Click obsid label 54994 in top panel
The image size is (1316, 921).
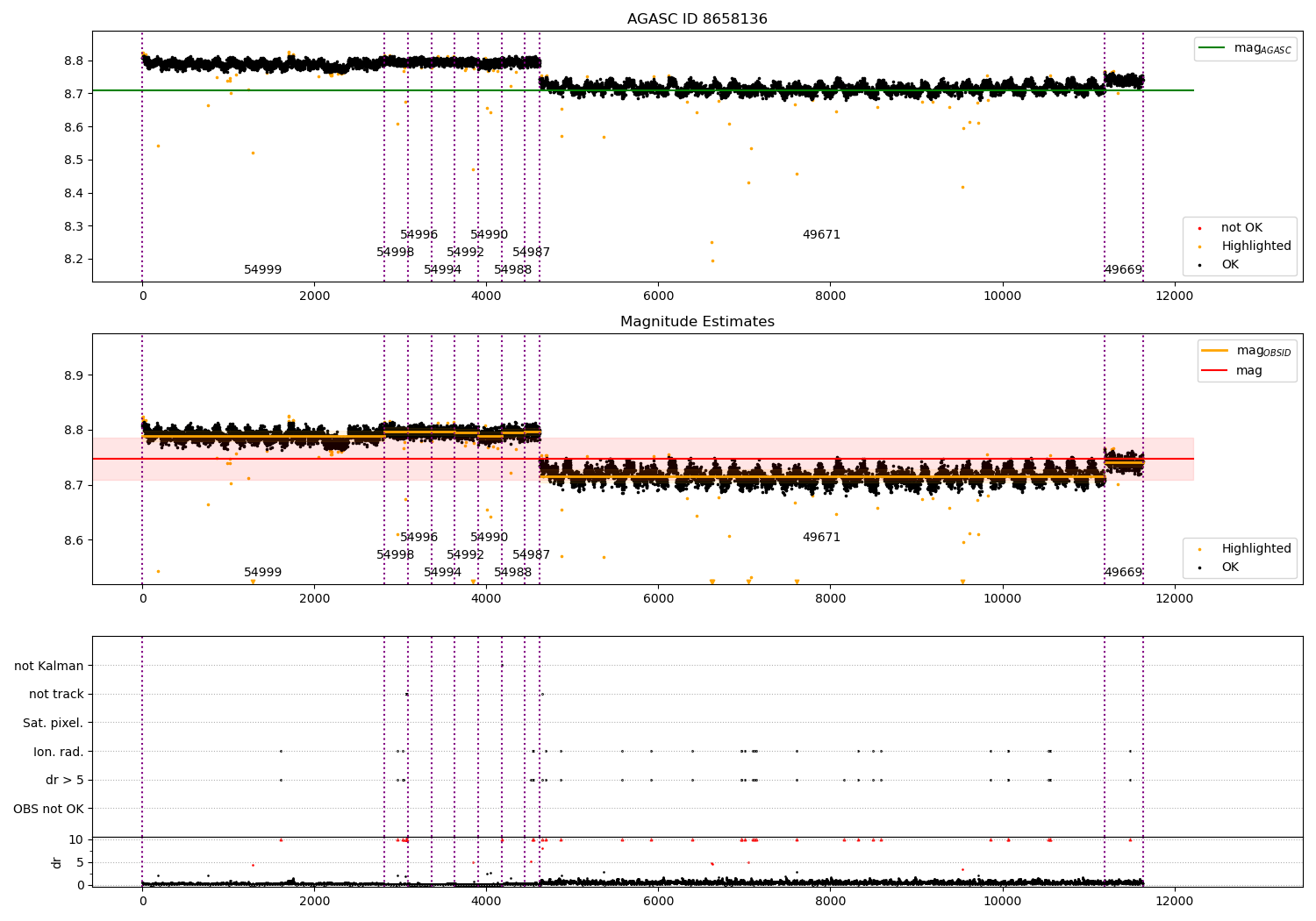442,270
